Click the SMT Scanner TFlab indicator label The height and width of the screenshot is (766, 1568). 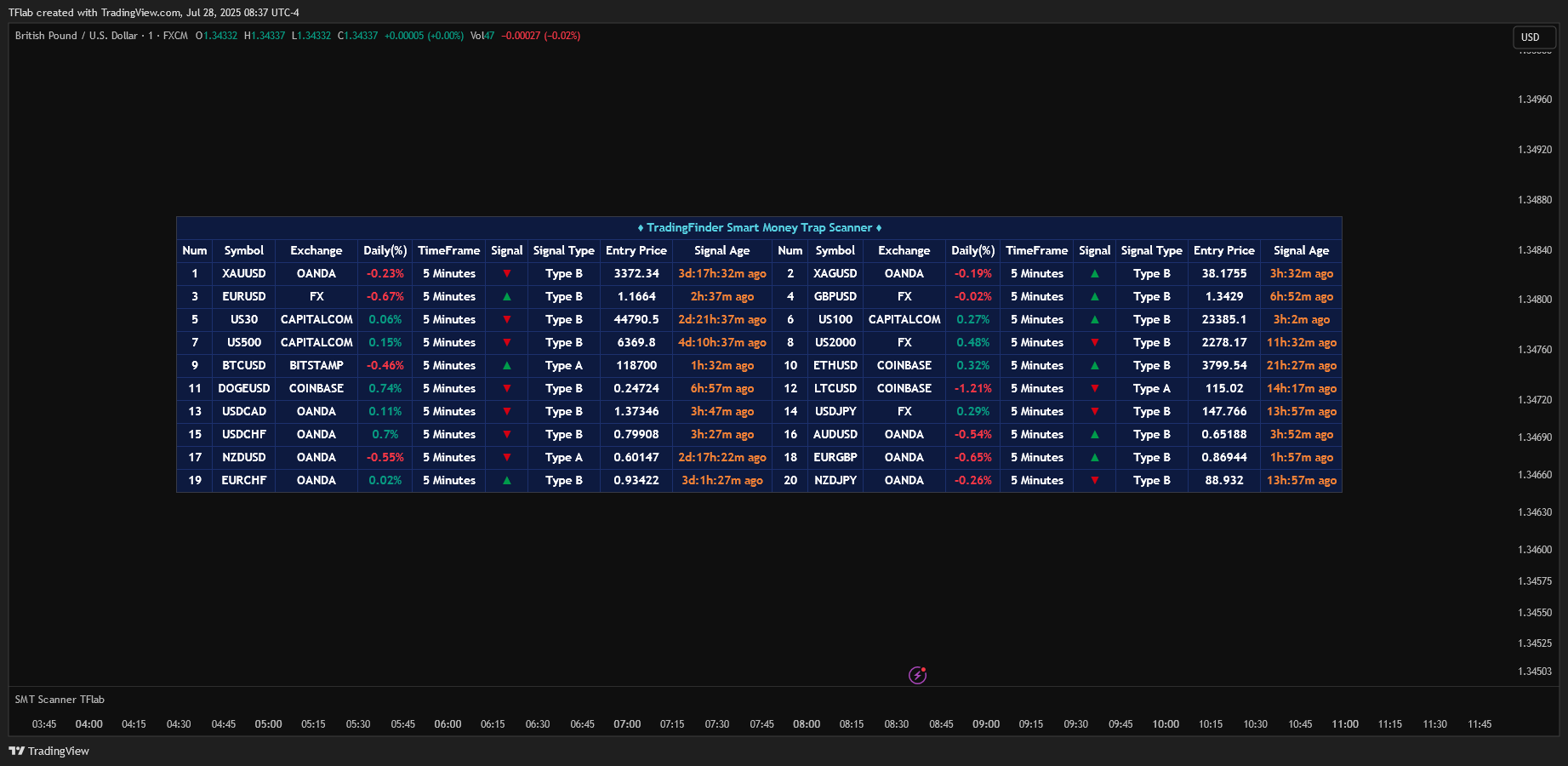(60, 700)
